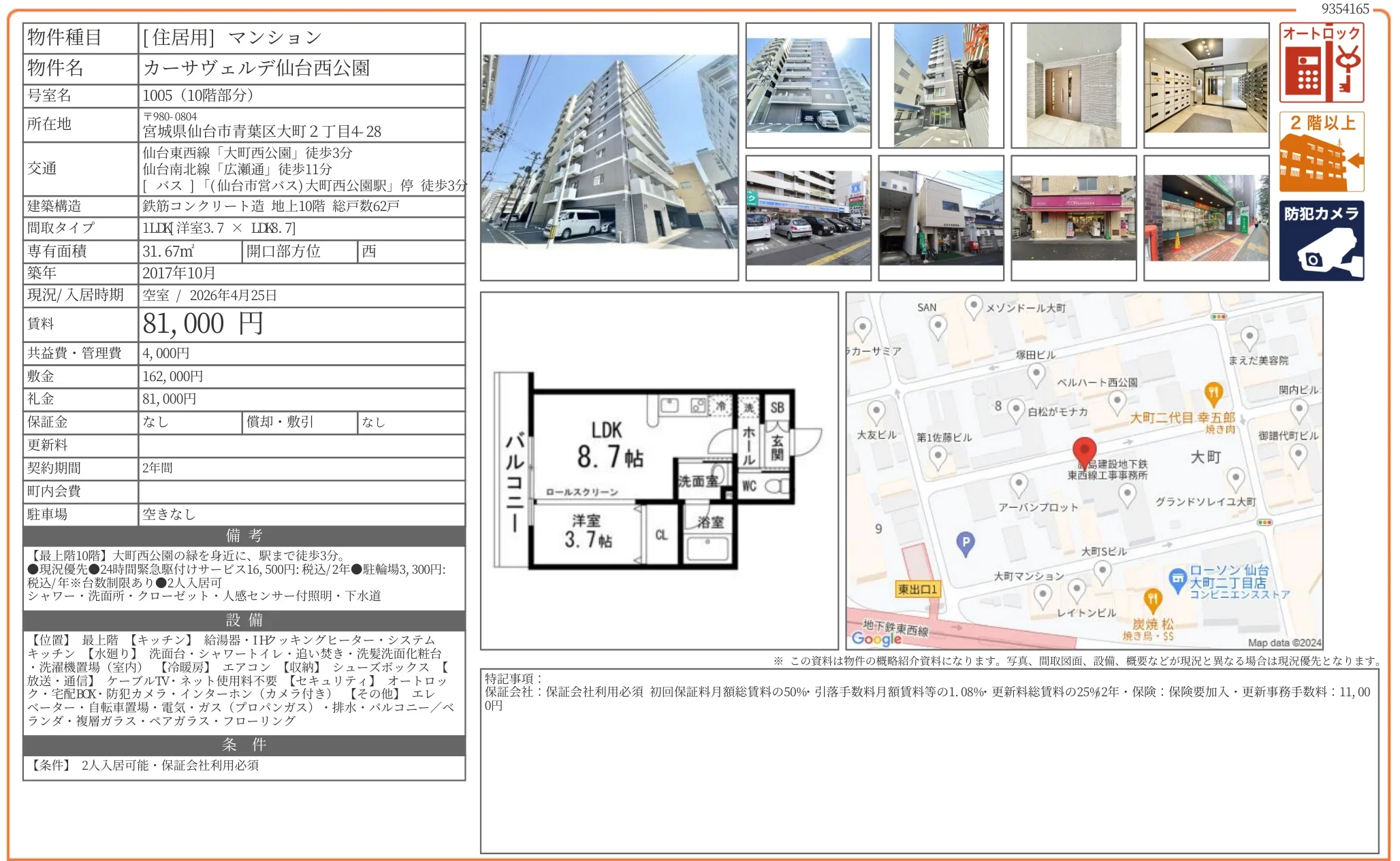Click the 炭焼 松 restaurant marker on map
This screenshot has height=861, width=1400.
tap(1151, 600)
